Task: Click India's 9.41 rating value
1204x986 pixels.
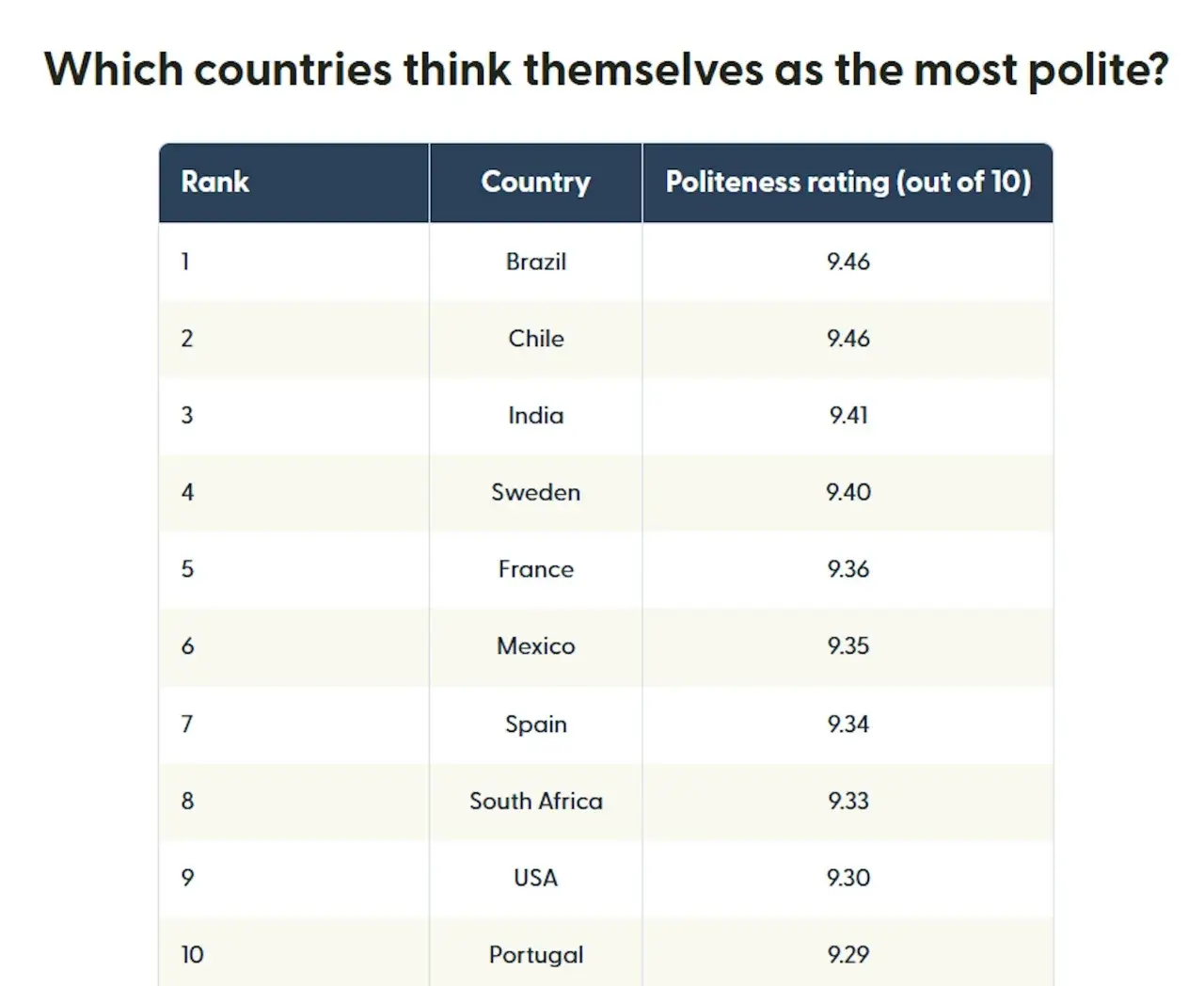Action: 848,416
